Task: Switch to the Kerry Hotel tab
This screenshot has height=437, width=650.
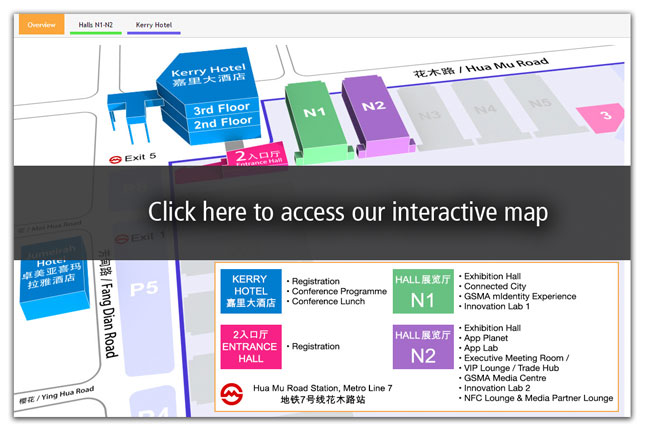Action: pyautogui.click(x=154, y=25)
